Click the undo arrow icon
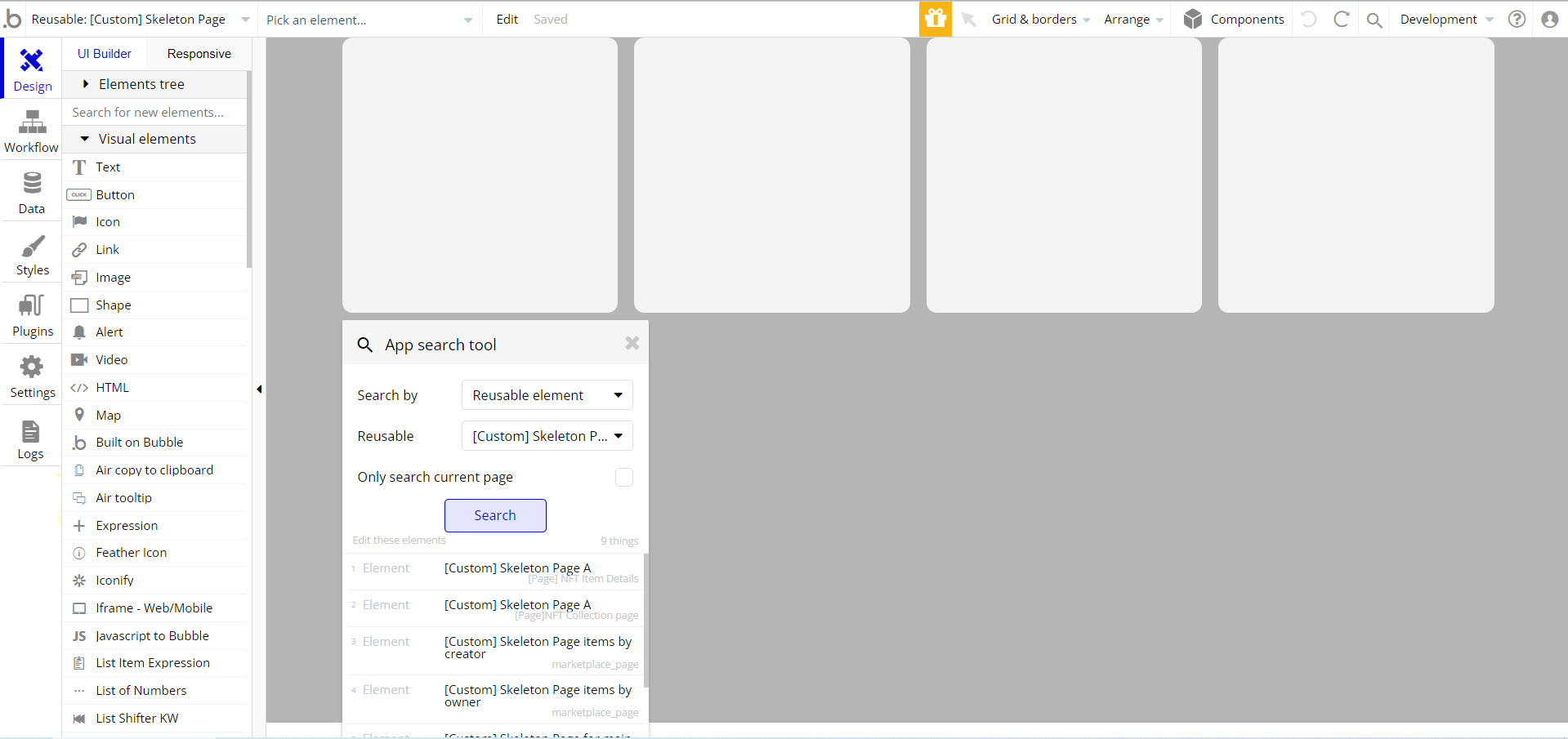The width and height of the screenshot is (1568, 739). 1309,19
